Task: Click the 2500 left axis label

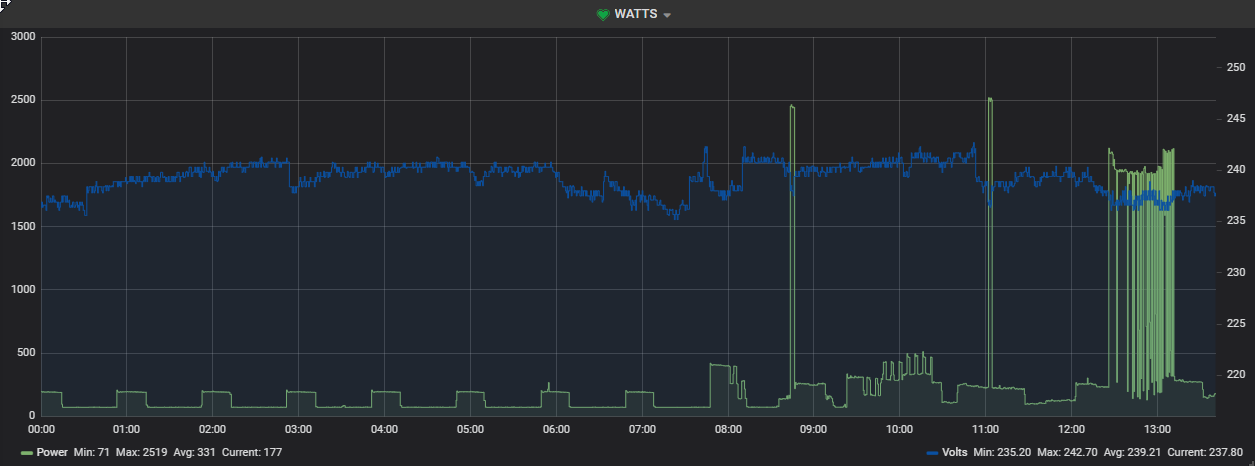Action: click(x=23, y=100)
